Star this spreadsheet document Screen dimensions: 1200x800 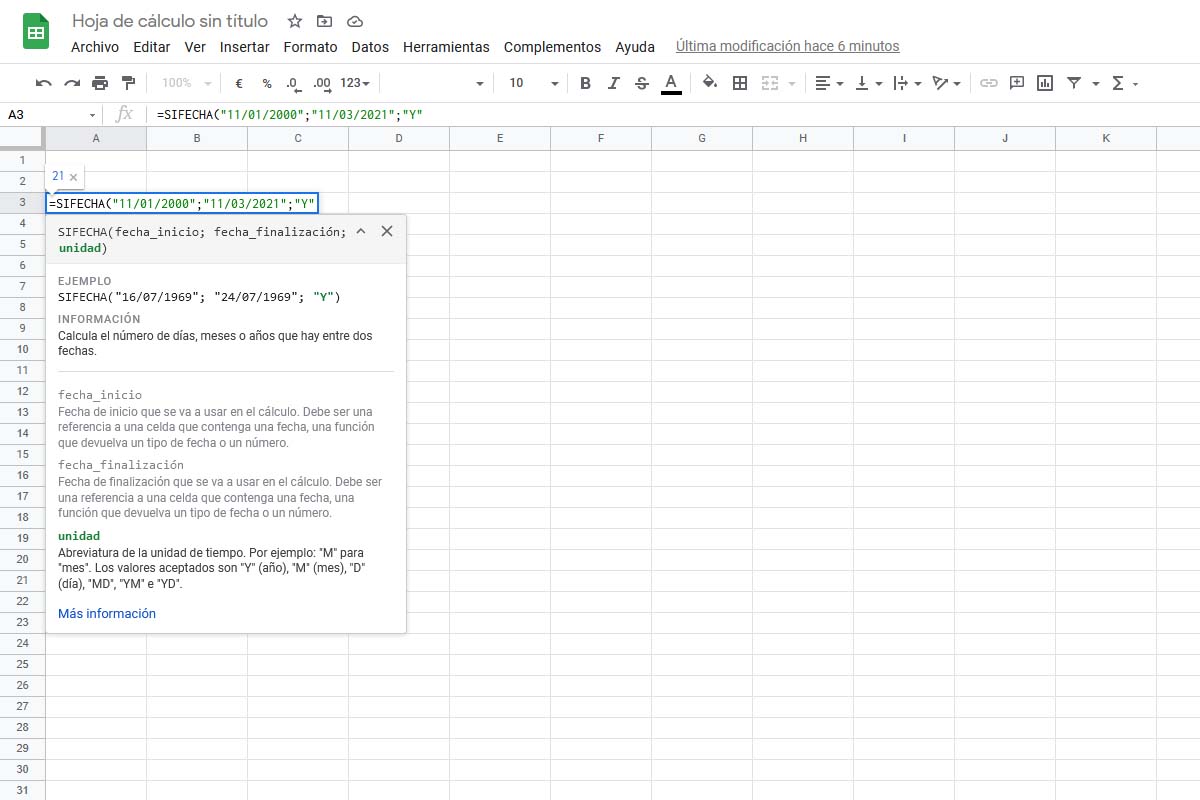294,21
